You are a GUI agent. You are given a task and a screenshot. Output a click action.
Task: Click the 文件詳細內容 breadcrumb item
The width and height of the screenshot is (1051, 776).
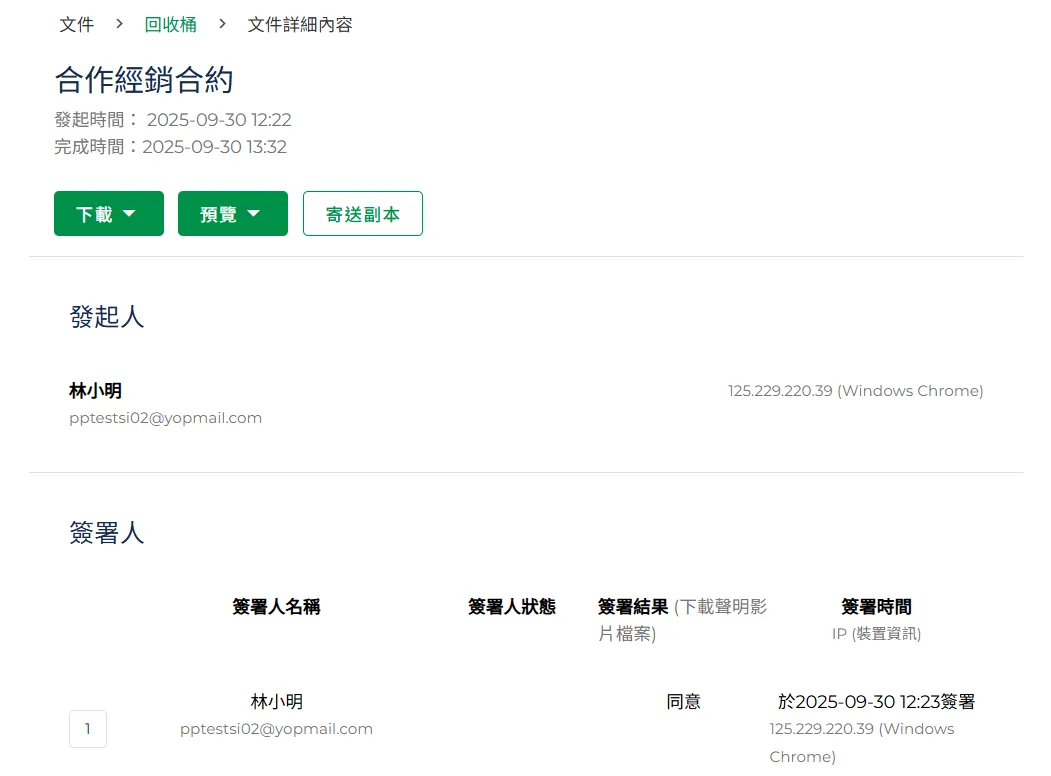point(300,24)
